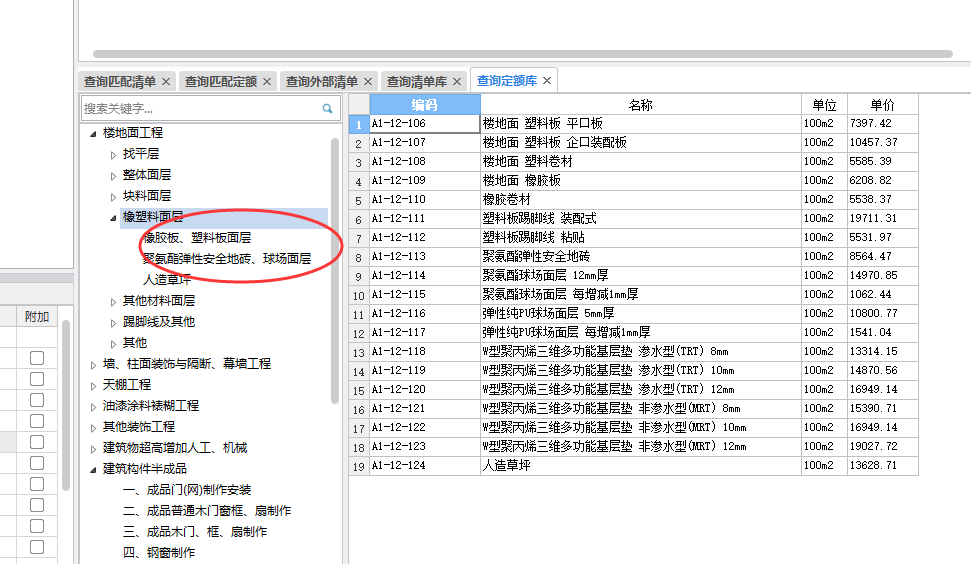Tick the seventh checkbox under 附加
The width and height of the screenshot is (971, 564).
tap(37, 484)
